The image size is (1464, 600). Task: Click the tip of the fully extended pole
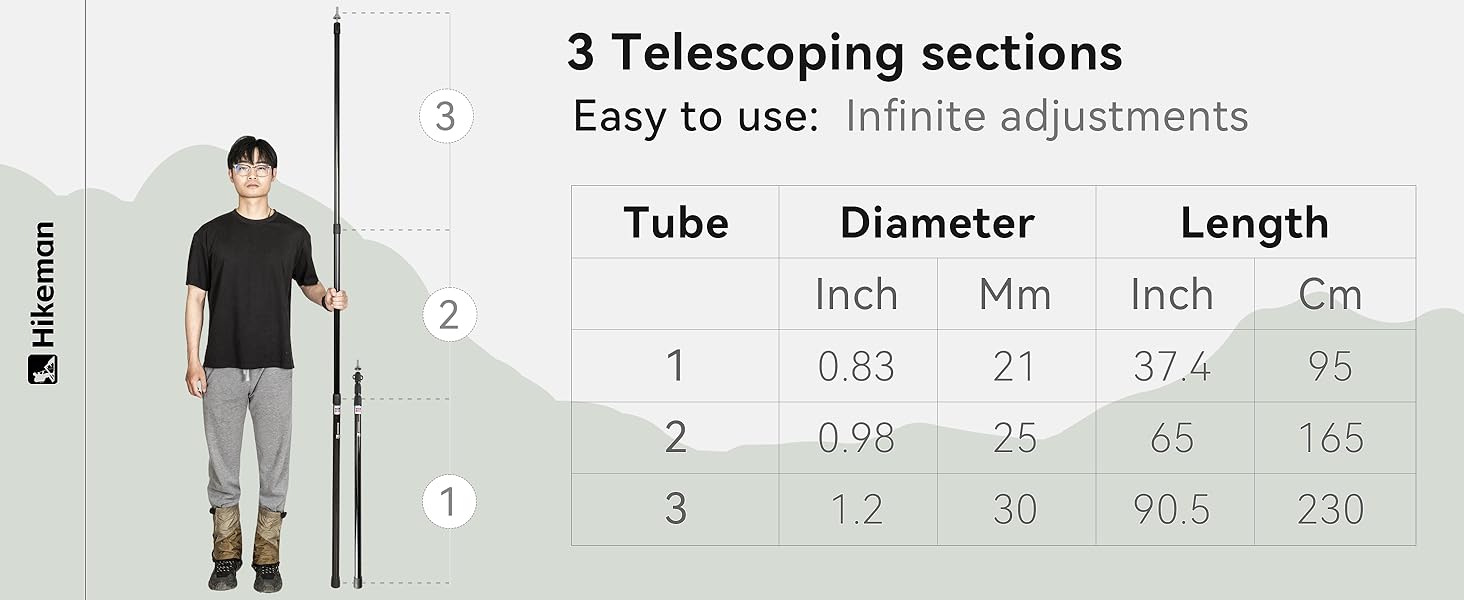point(336,14)
